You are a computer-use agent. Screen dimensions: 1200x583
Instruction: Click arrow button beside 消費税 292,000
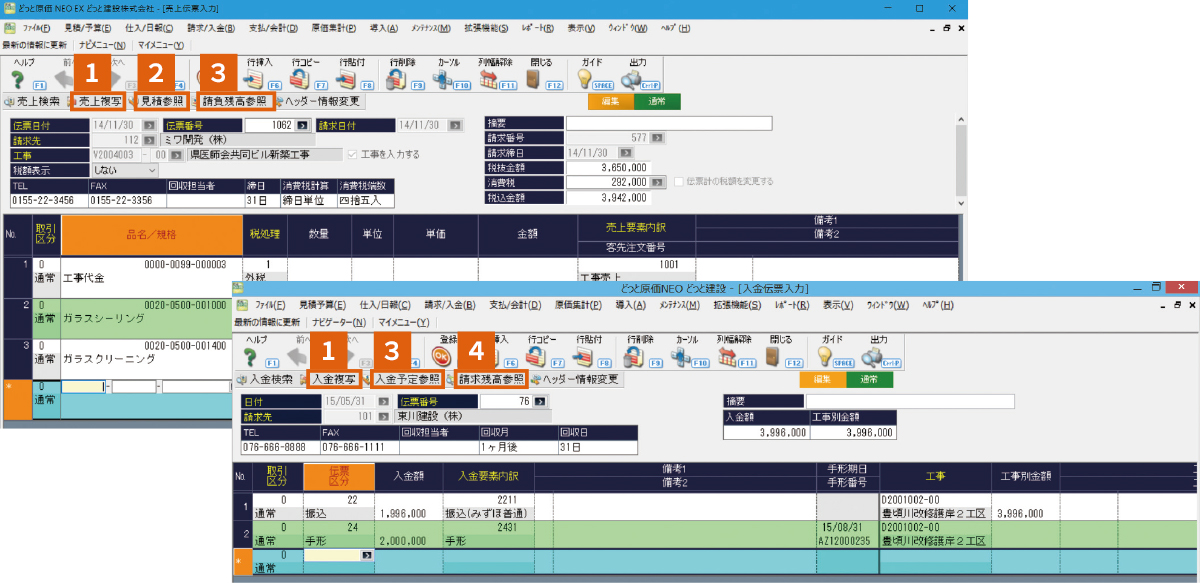657,182
